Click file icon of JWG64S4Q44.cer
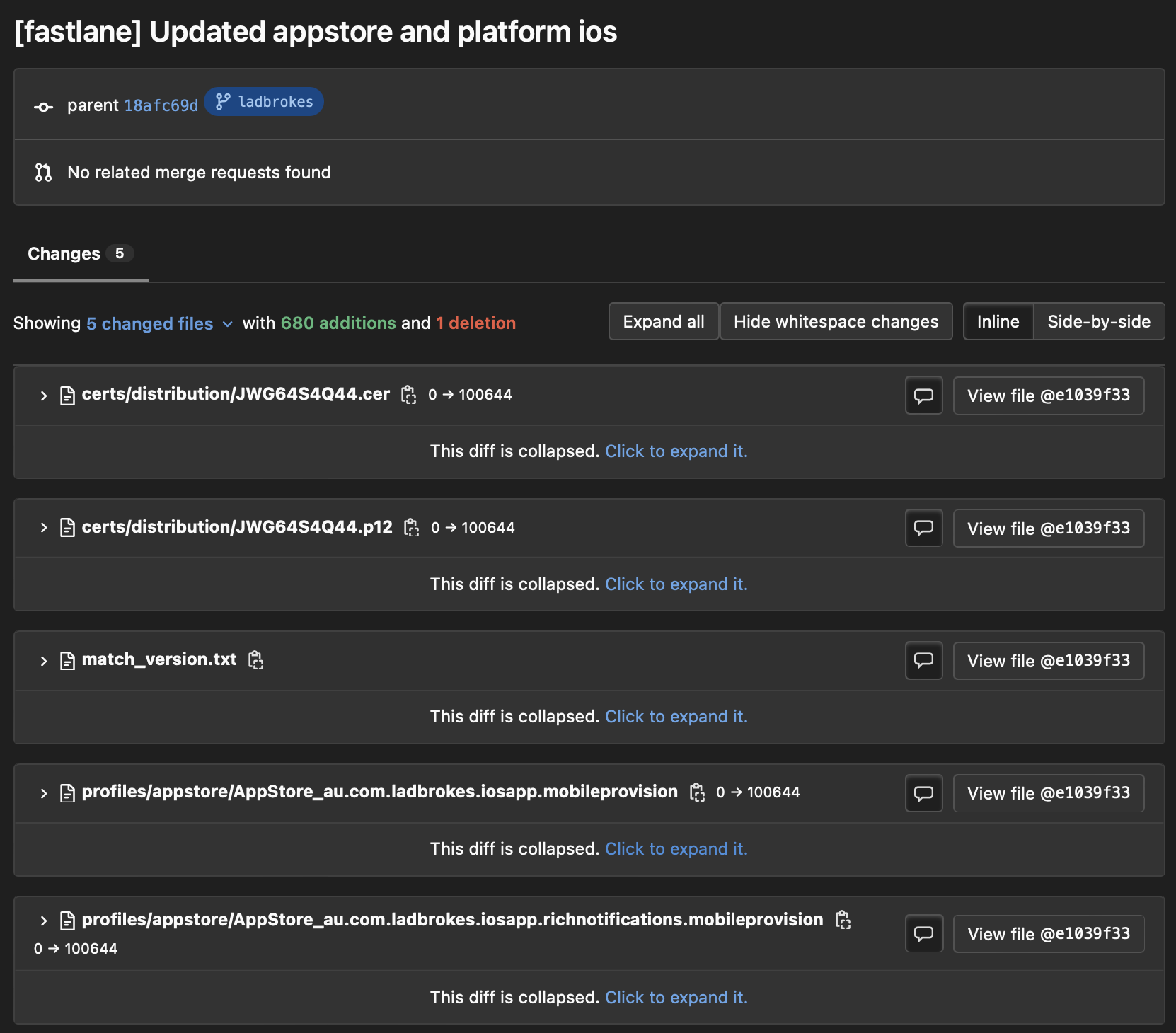 67,396
